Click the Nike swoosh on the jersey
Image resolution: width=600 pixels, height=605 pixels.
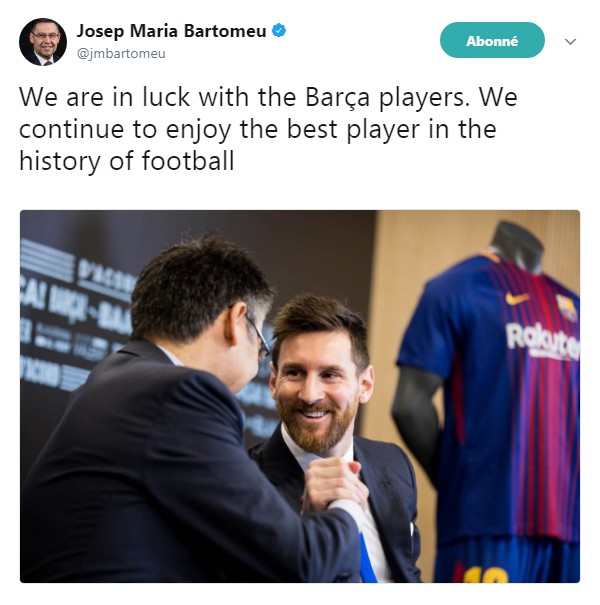coord(517,298)
